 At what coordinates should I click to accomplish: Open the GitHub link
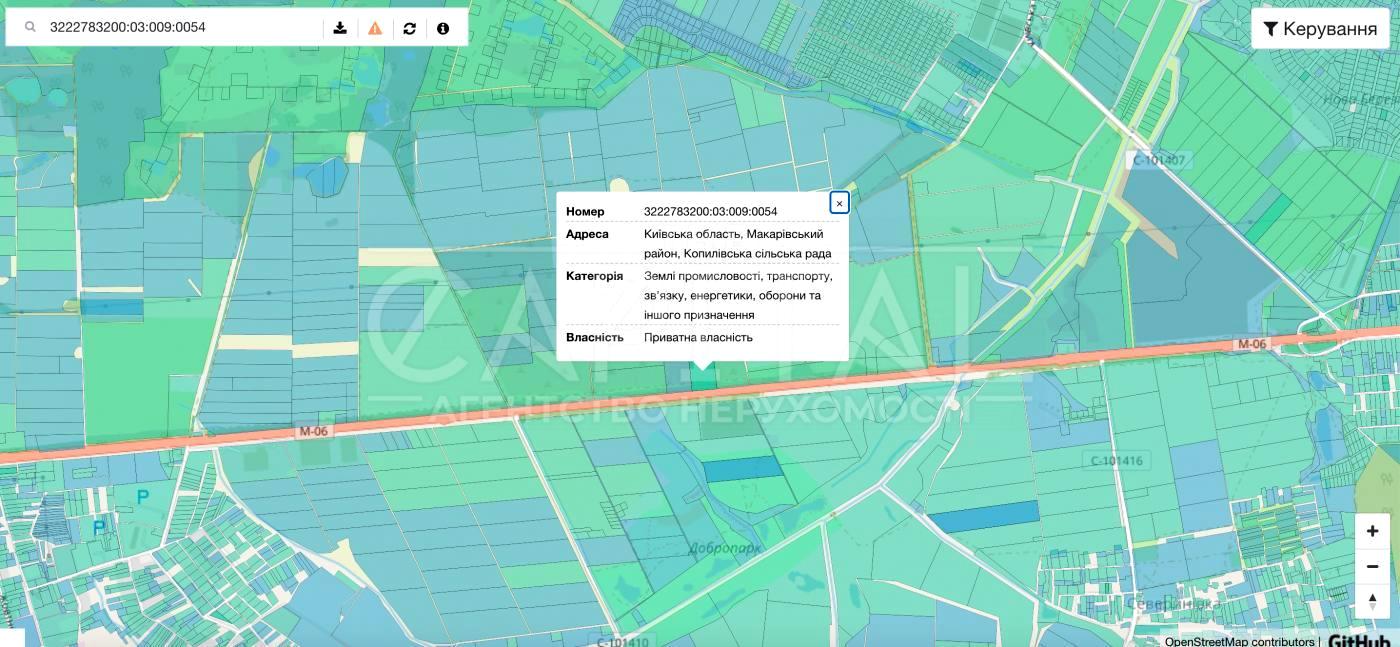(x=1358, y=641)
